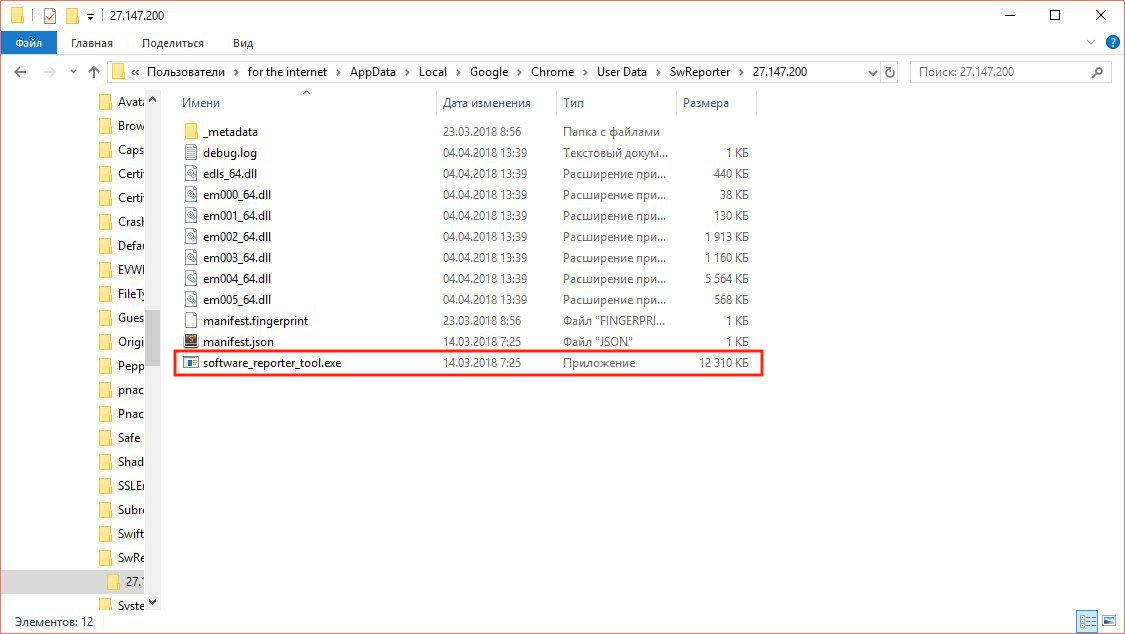Sort by the Размера column header
Viewport: 1125px width, 634px height.
click(705, 103)
